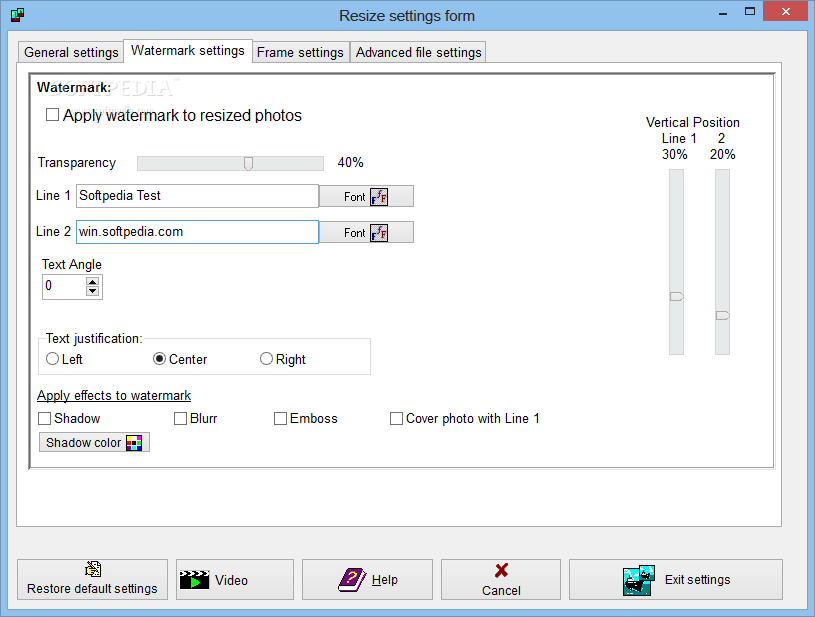Open the Video tutorial button
Viewport: 815px width, 617px height.
tap(235, 579)
